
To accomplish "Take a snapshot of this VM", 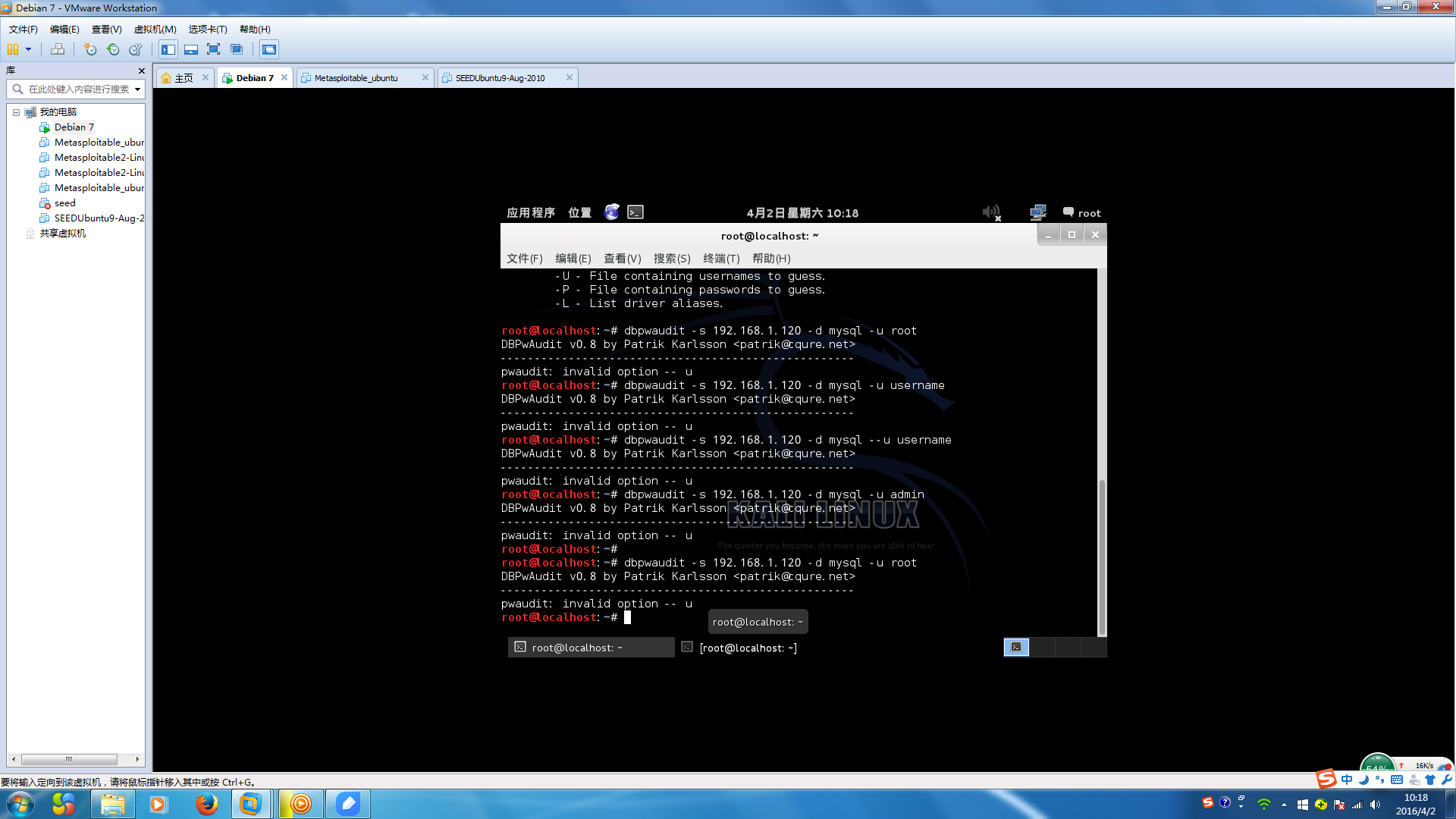I will click(90, 49).
